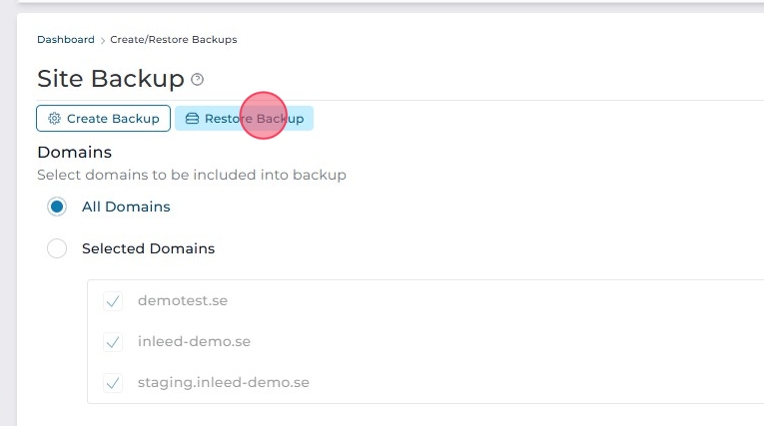Click the demotest.se domain name
764x426 pixels.
coord(176,301)
